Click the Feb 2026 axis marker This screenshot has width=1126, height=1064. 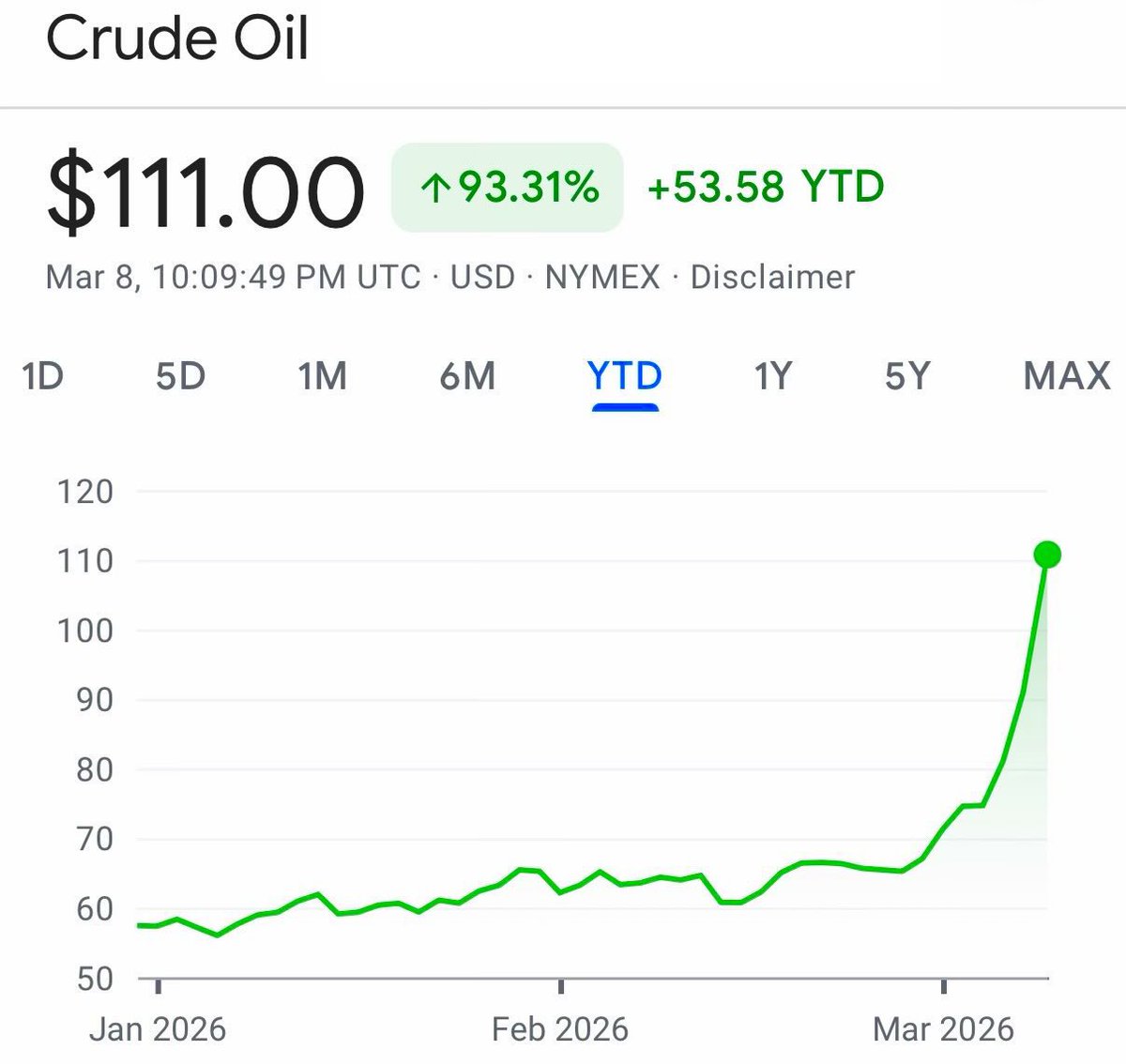560,1029
